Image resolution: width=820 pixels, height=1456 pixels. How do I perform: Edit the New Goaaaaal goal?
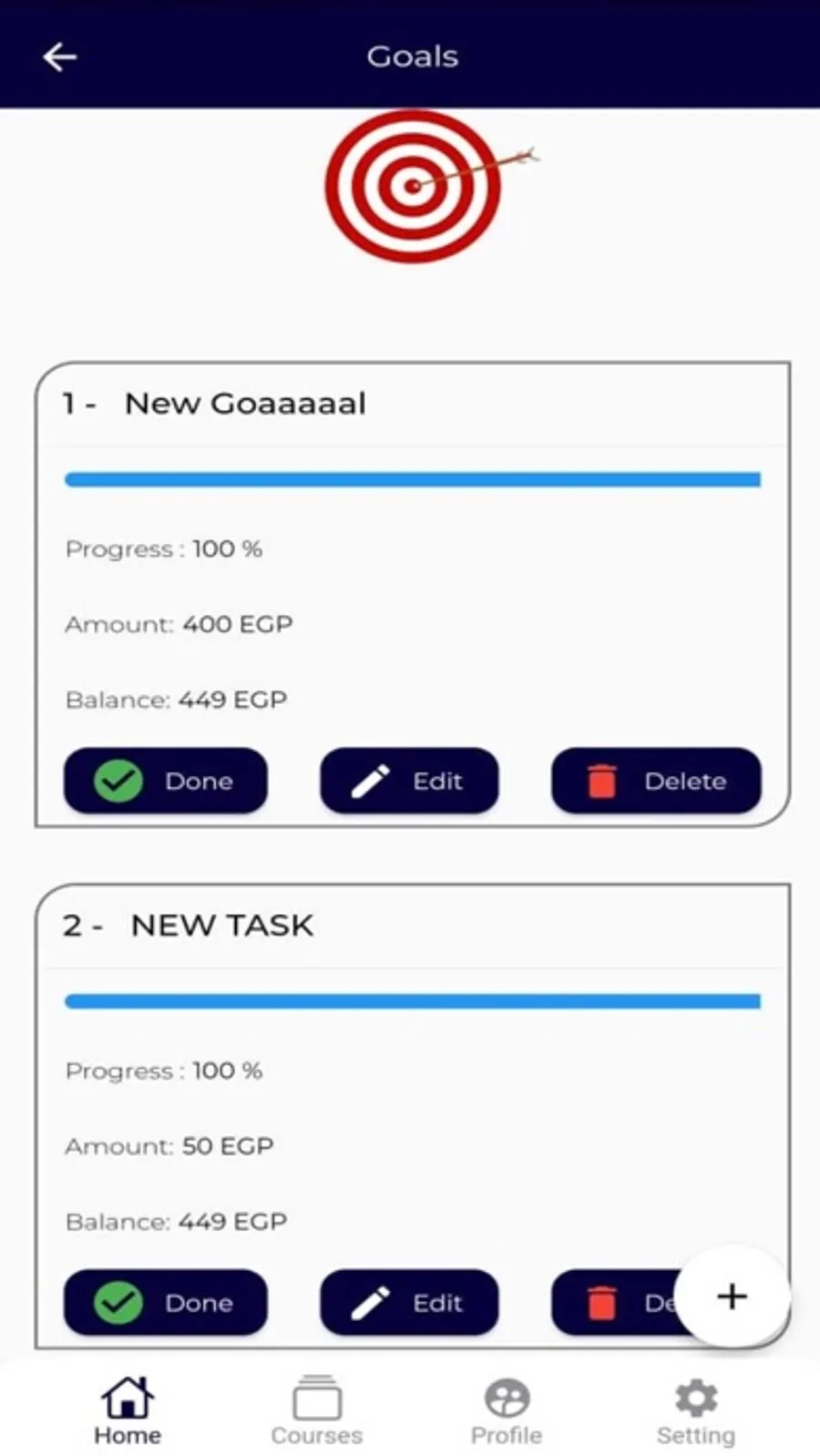point(409,781)
